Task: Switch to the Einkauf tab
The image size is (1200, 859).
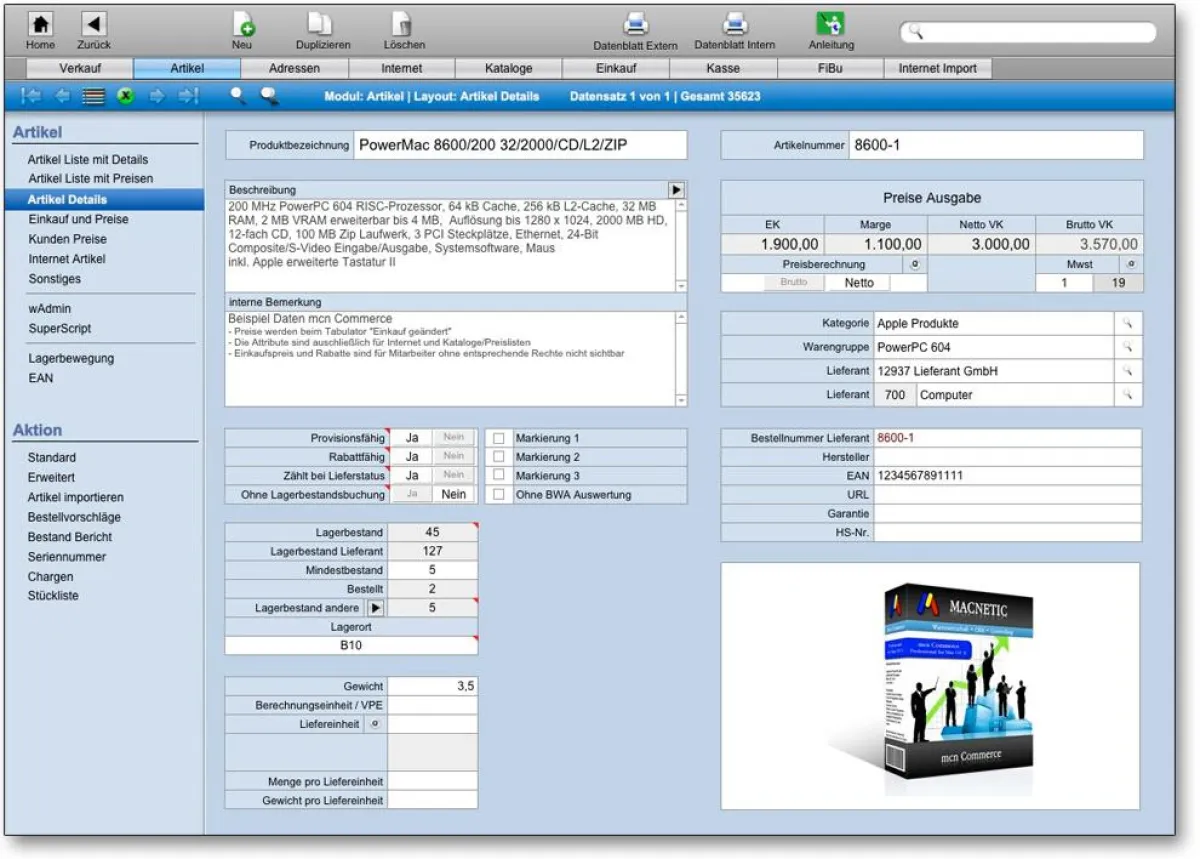Action: pyautogui.click(x=616, y=69)
